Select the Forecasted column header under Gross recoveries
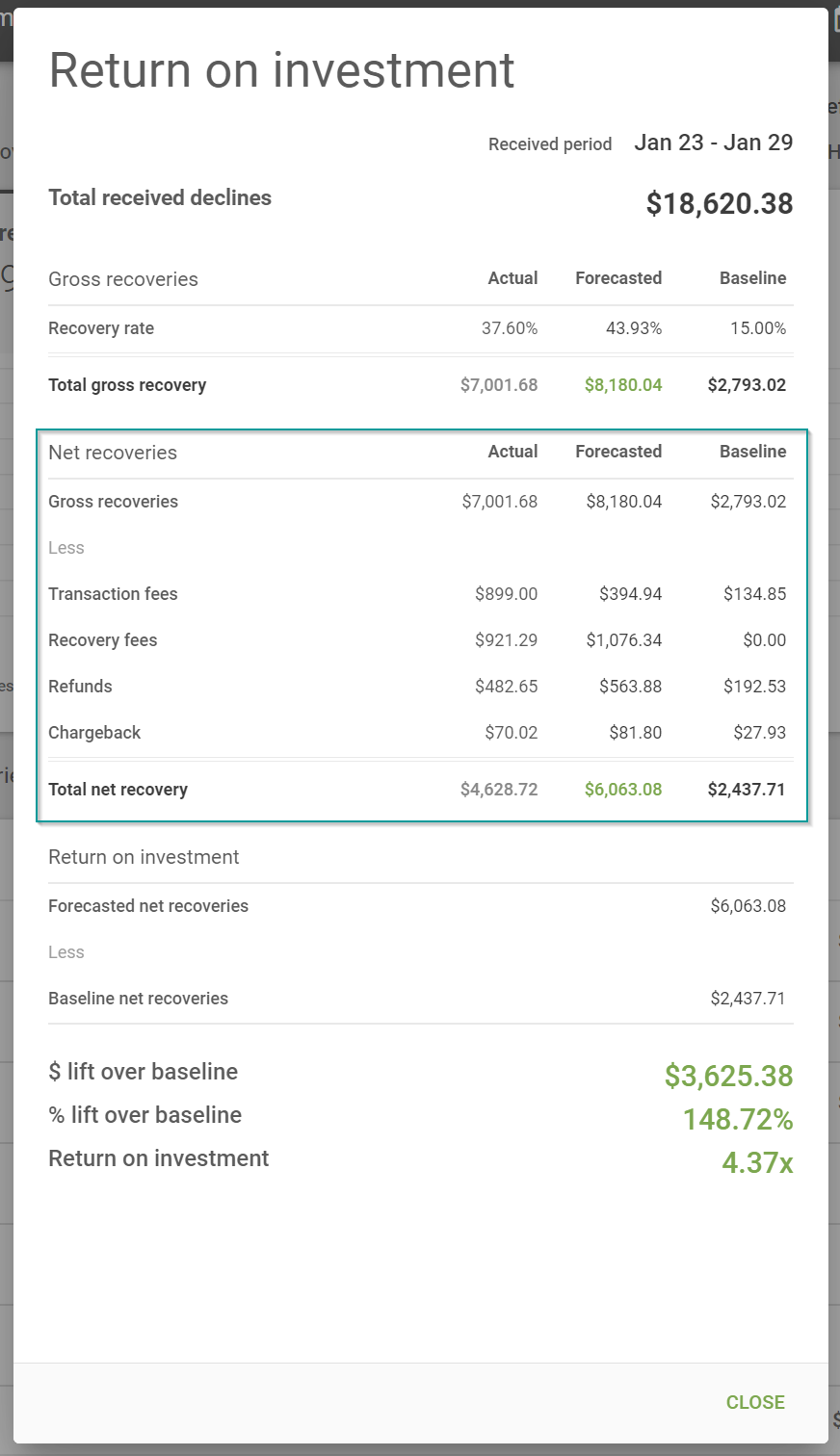840x1456 pixels. click(x=618, y=277)
